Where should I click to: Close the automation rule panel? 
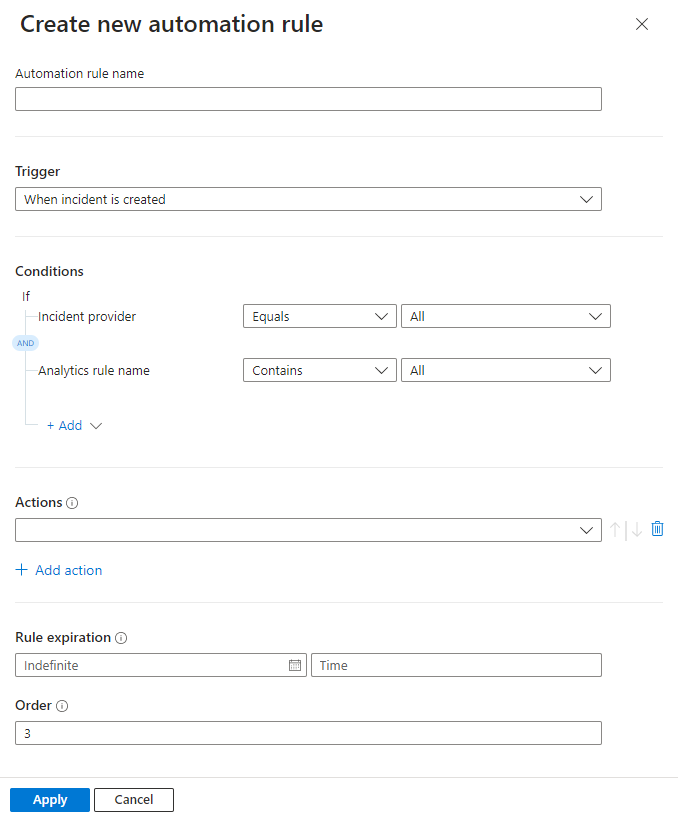[x=642, y=24]
